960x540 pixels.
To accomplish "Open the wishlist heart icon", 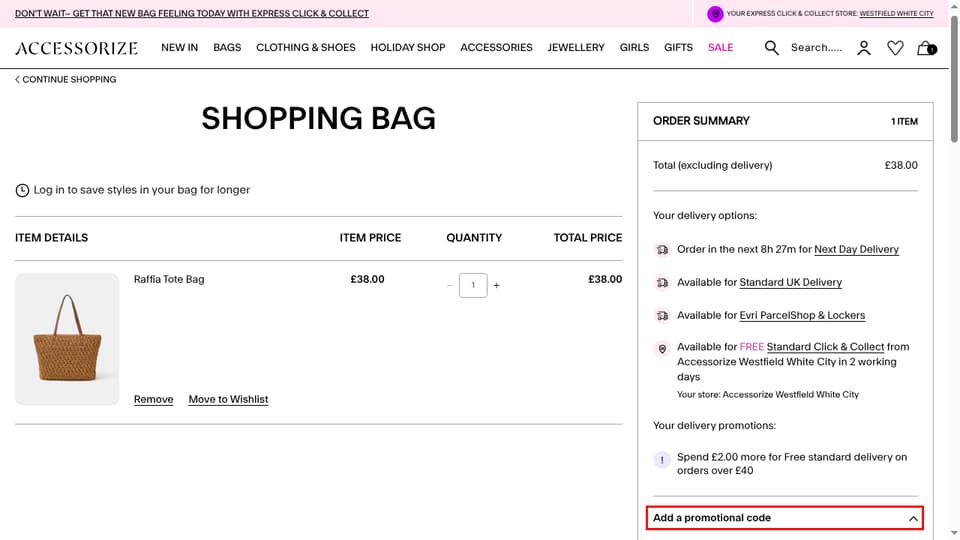I will pyautogui.click(x=895, y=48).
